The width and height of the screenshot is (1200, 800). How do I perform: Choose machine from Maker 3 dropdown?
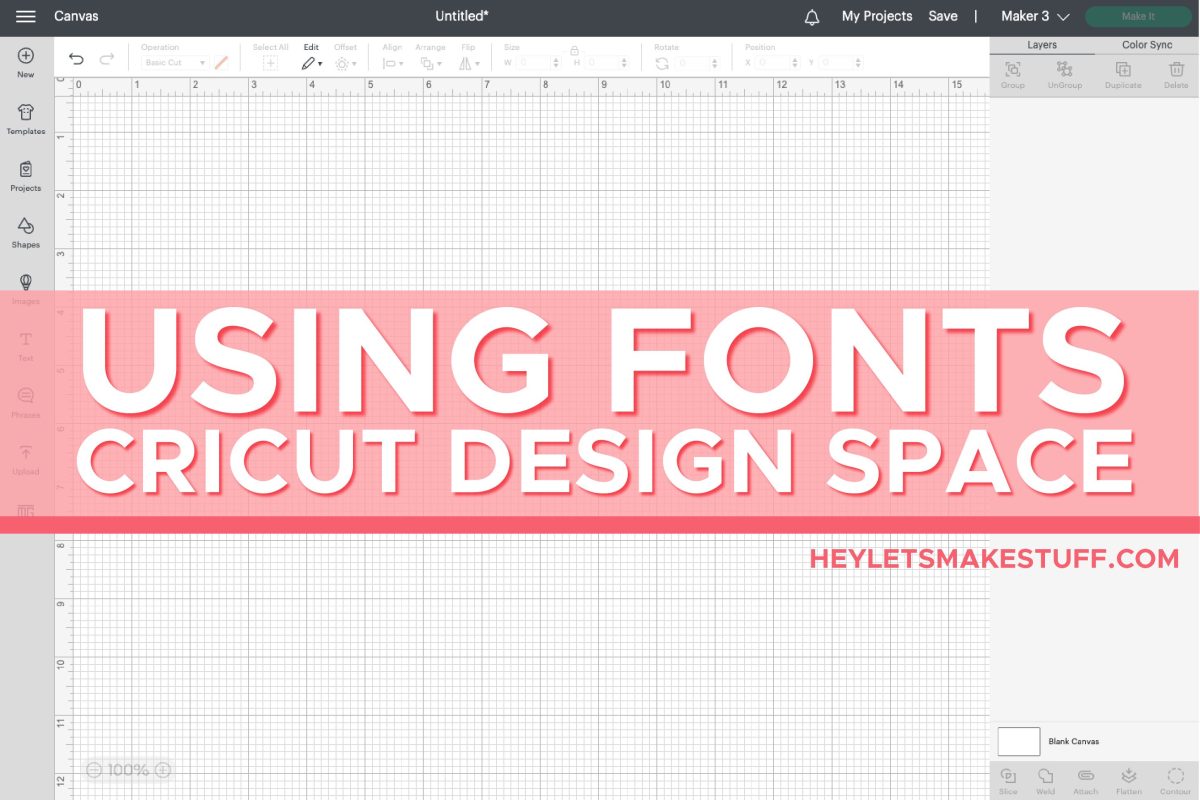coord(1035,17)
